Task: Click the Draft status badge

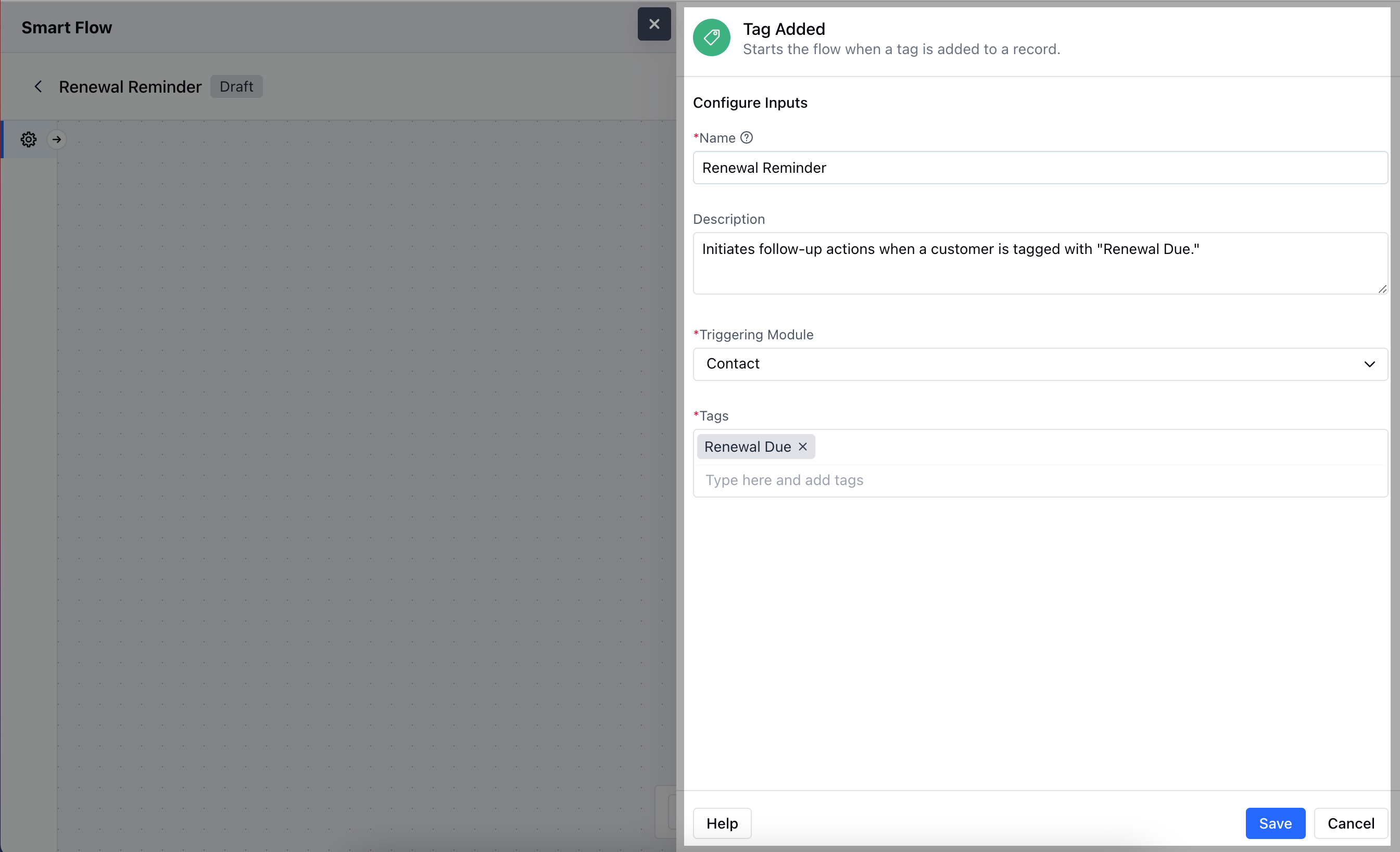Action: pyautogui.click(x=236, y=86)
